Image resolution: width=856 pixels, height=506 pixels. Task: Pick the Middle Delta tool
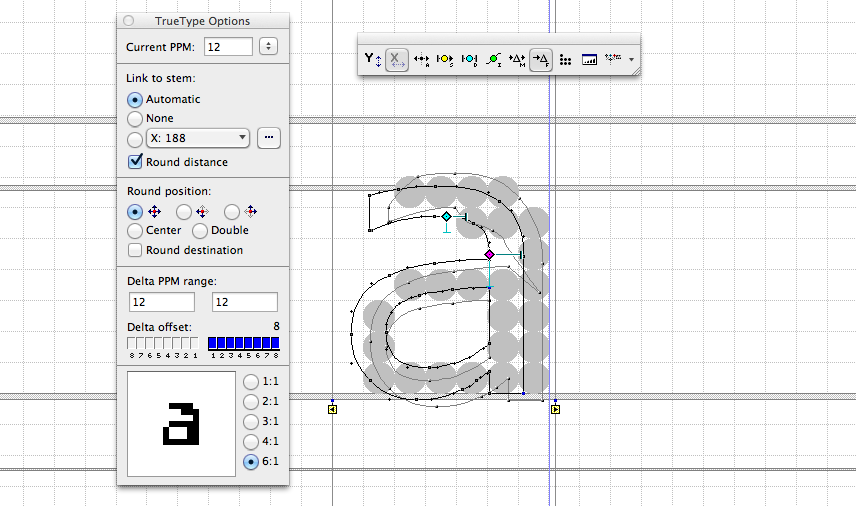pos(517,60)
